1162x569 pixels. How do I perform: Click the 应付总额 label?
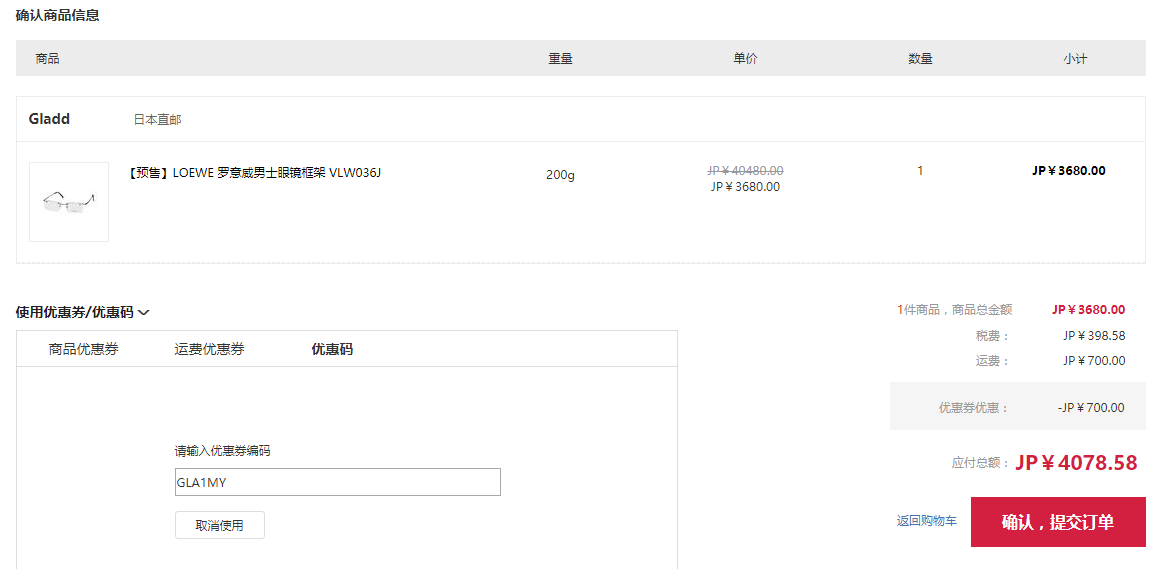980,463
